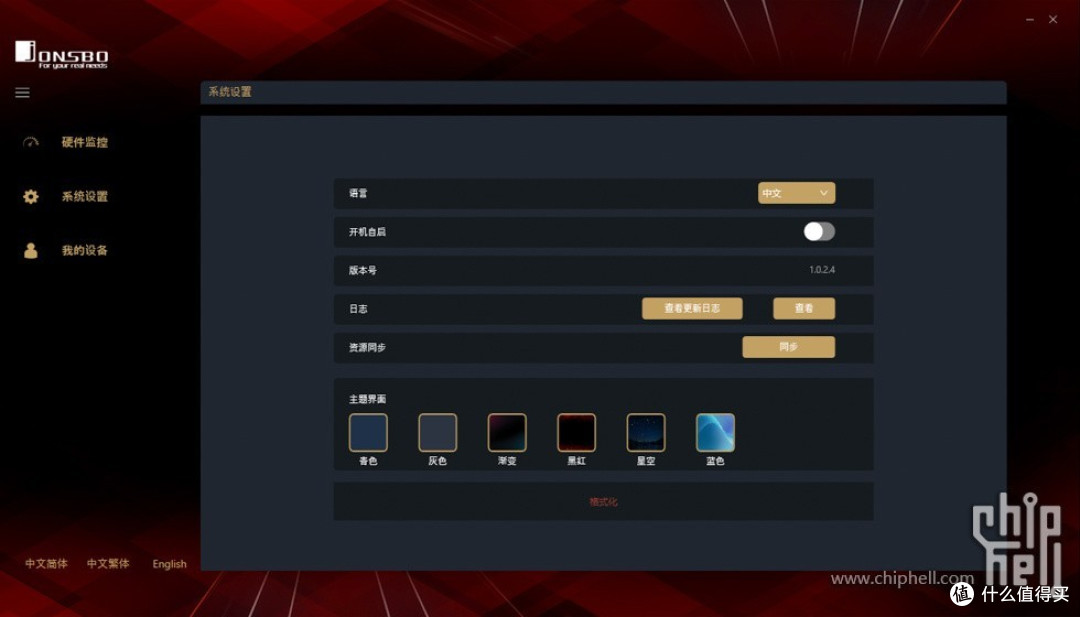Viewport: 1080px width, 617px height.
Task: Click the 同步 resource sync button
Action: tap(789, 347)
